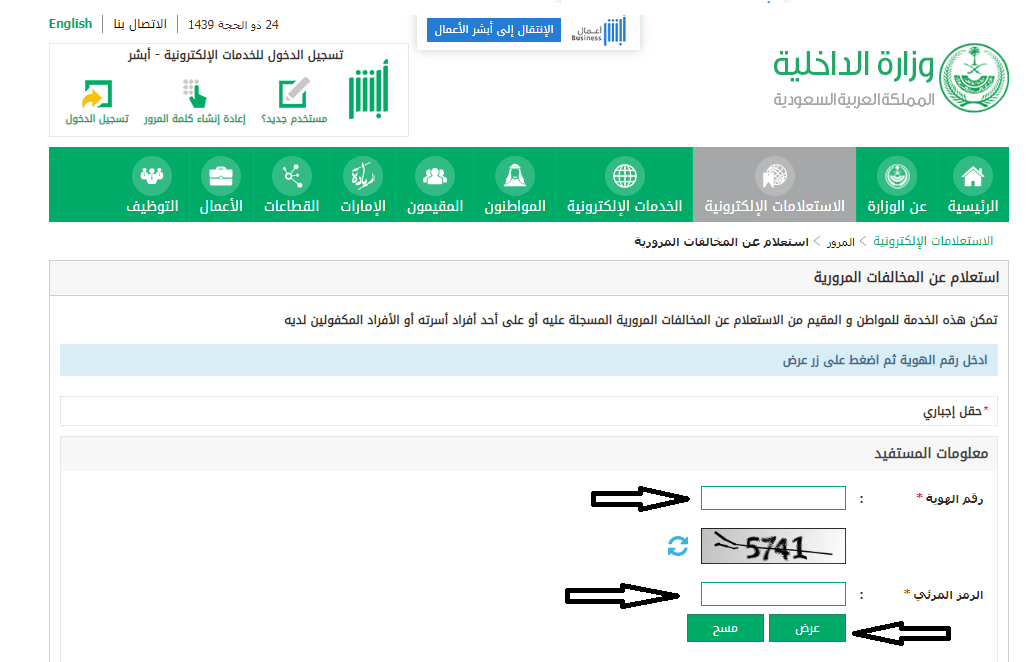The image size is (1028, 662).
Task: Click the Business briefcase icon
Action: (220, 176)
